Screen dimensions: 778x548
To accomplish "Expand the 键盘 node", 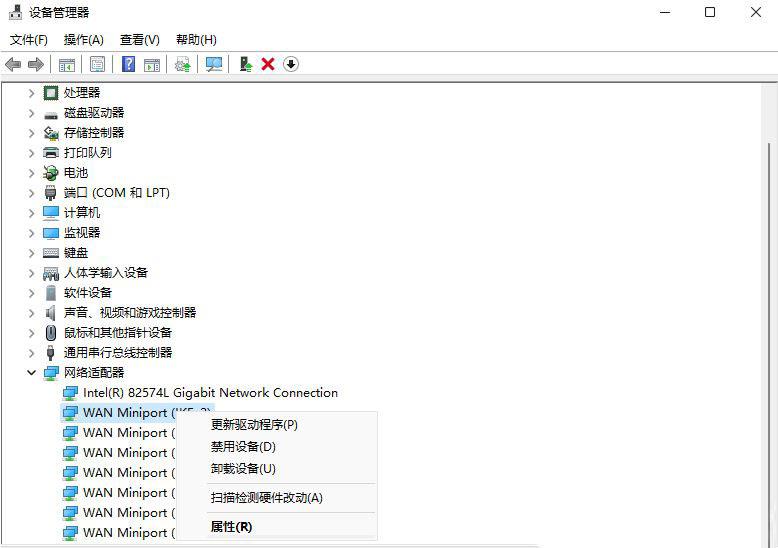I will coord(31,253).
